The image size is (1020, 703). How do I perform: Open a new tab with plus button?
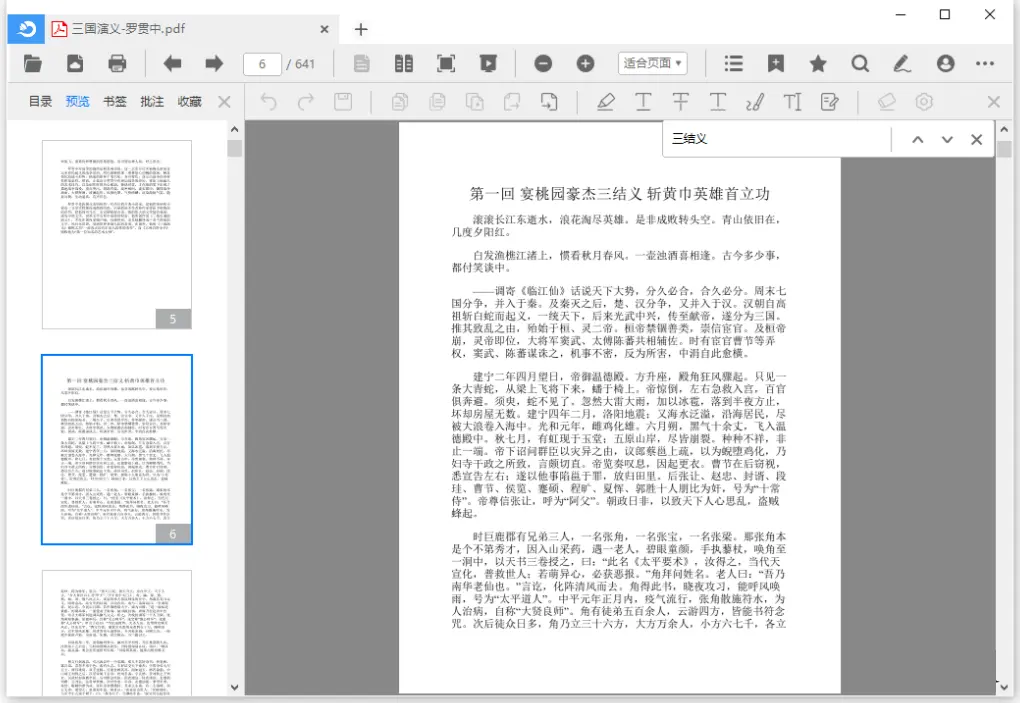[x=361, y=29]
